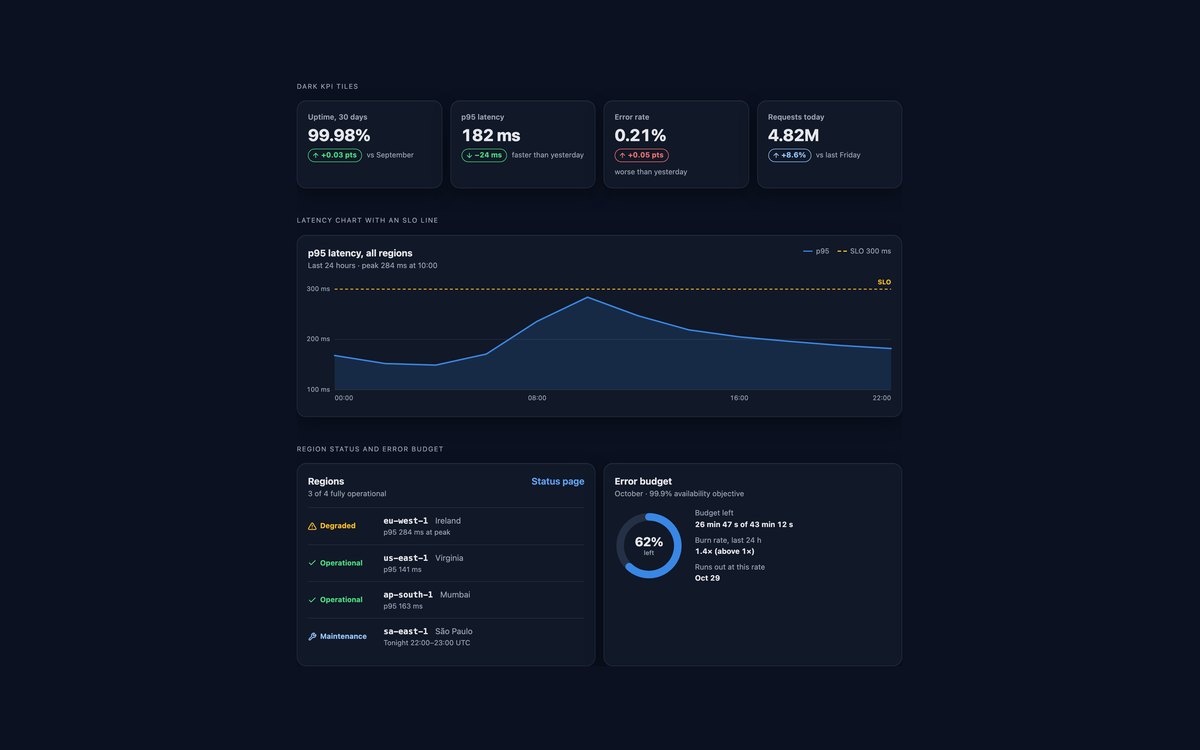1200x750 pixels.
Task: Click the 00:00 x-axis tick label
Action: (x=344, y=398)
